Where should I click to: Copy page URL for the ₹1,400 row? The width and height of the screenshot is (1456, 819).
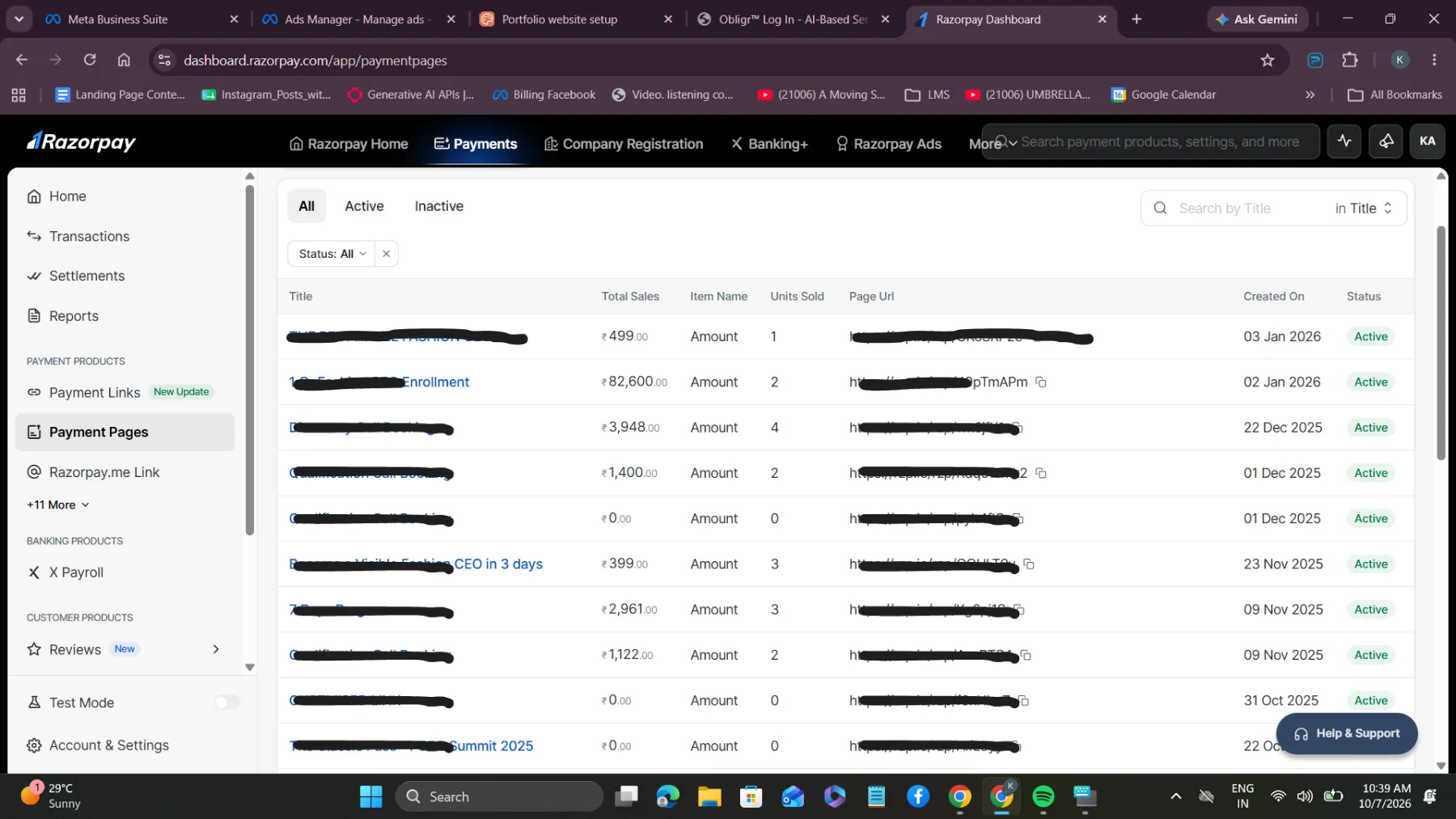coord(1041,473)
